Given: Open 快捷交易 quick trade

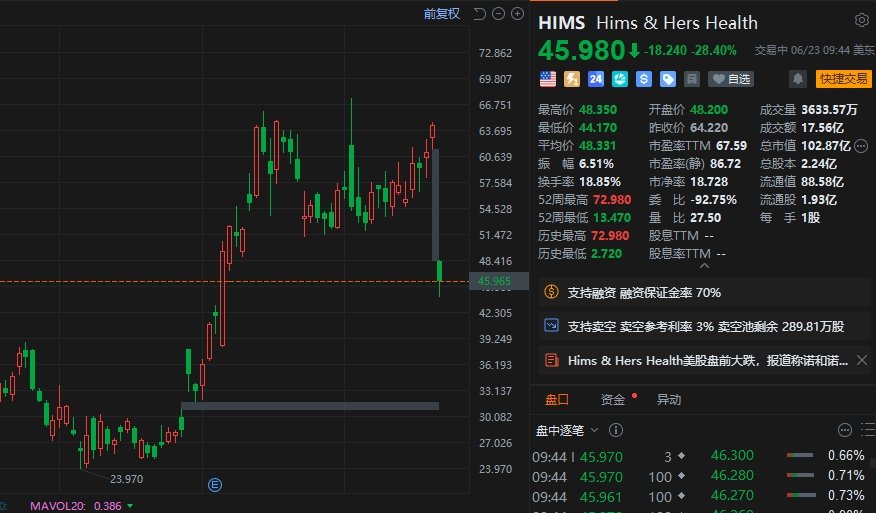Looking at the screenshot, I should pyautogui.click(x=843, y=79).
